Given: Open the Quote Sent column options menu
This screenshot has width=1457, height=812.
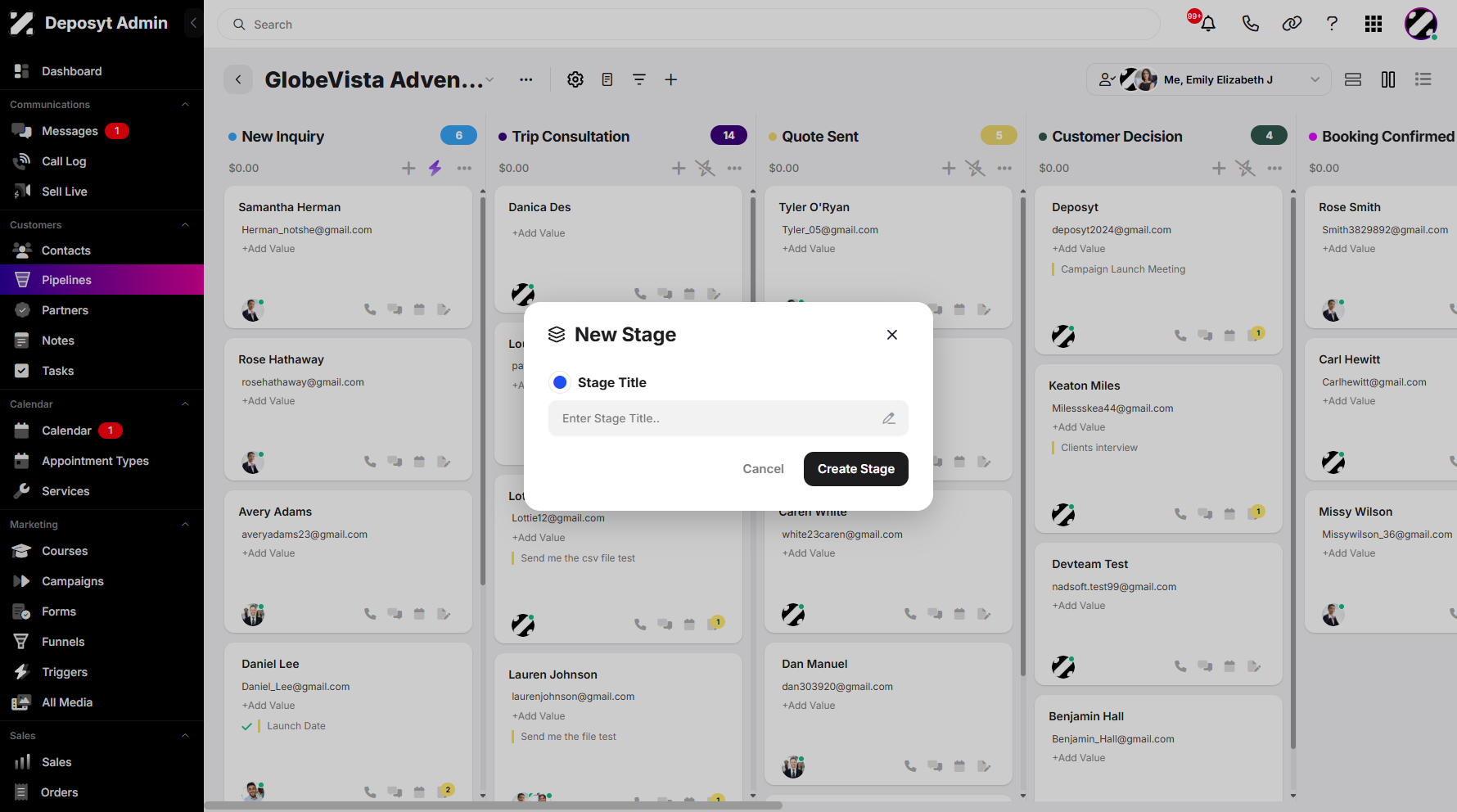Looking at the screenshot, I should pyautogui.click(x=1004, y=168).
